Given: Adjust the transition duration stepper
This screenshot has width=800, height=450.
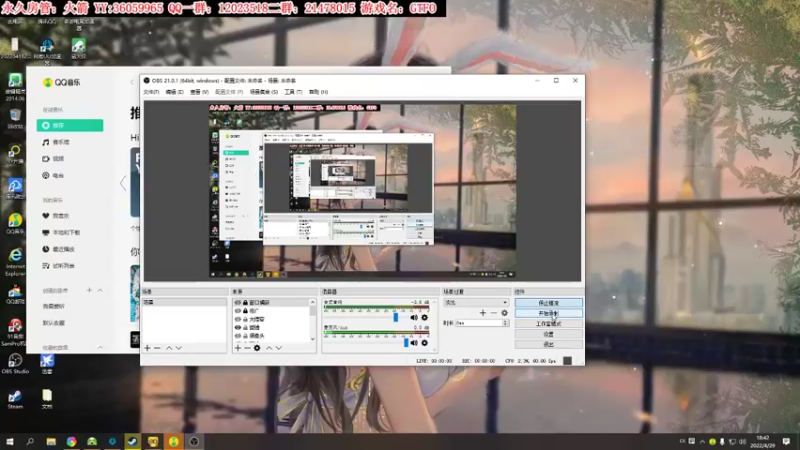Looking at the screenshot, I should pyautogui.click(x=505, y=323).
